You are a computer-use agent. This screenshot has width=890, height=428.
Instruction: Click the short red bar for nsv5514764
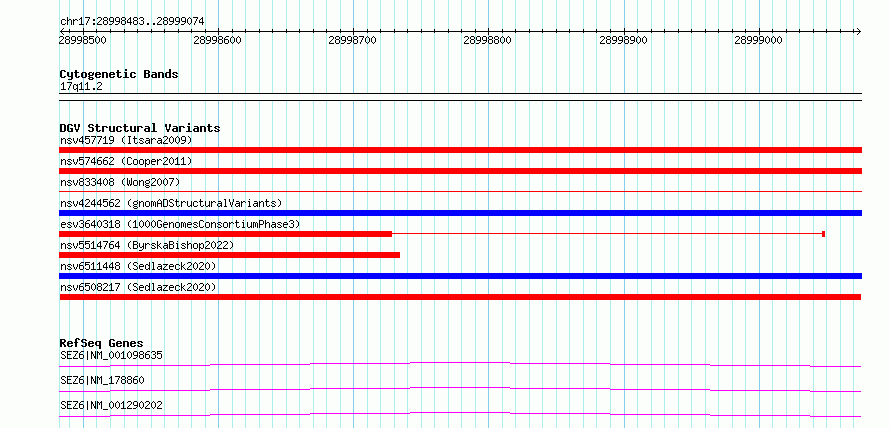coord(229,255)
